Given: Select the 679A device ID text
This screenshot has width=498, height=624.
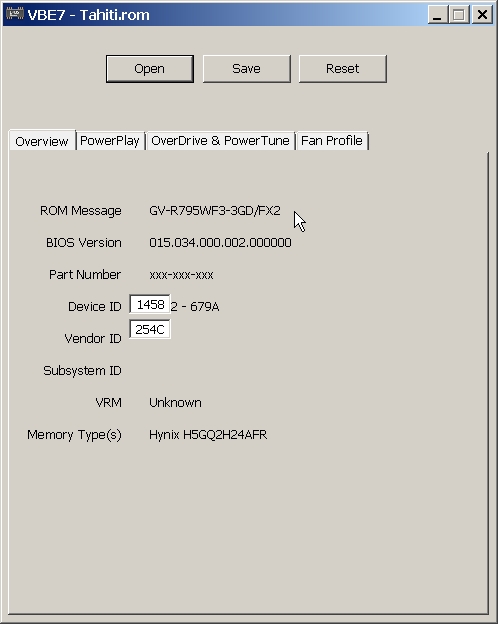Looking at the screenshot, I should (x=204, y=307).
